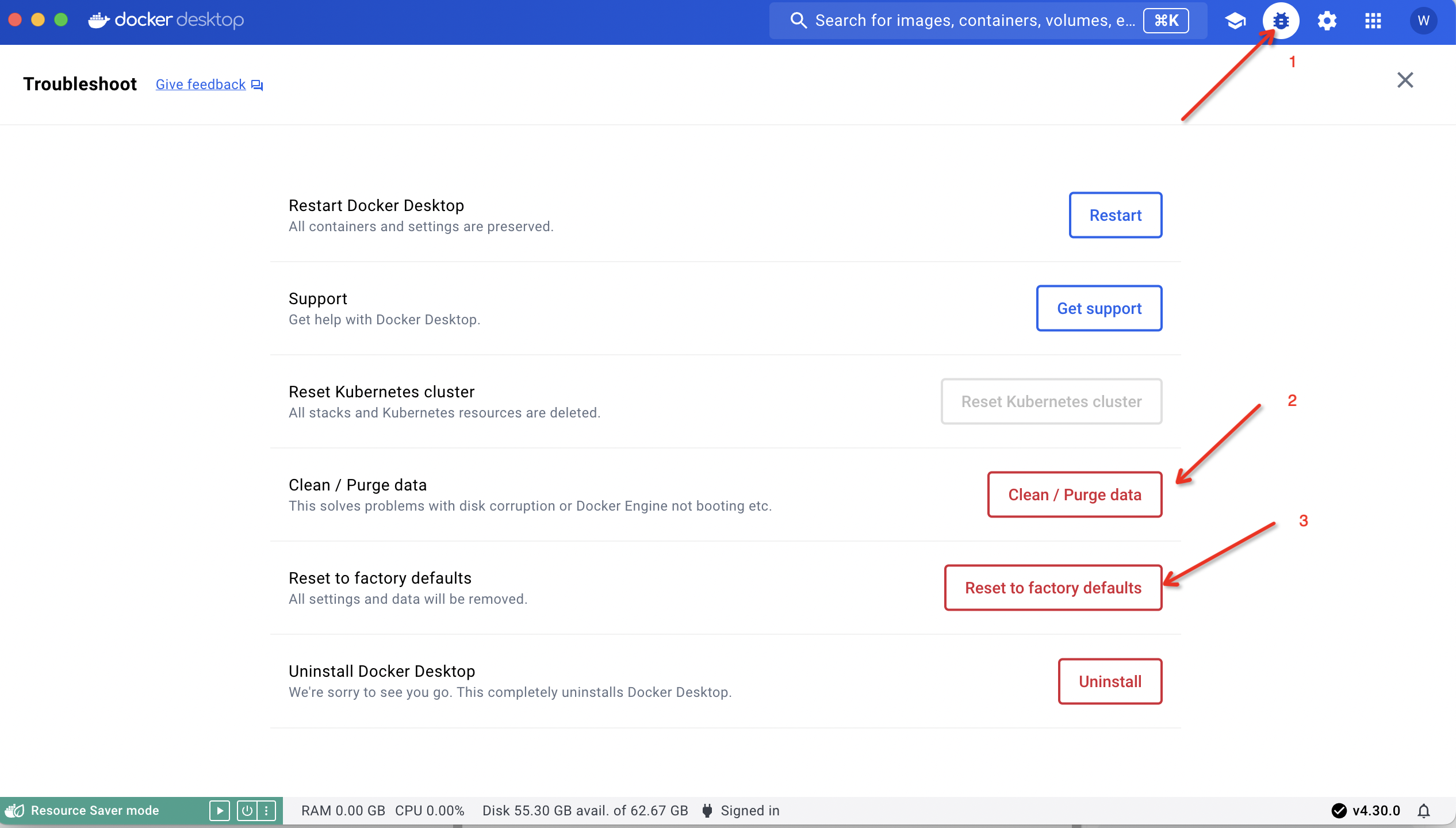Open the three-dot menu in status bar

[266, 811]
